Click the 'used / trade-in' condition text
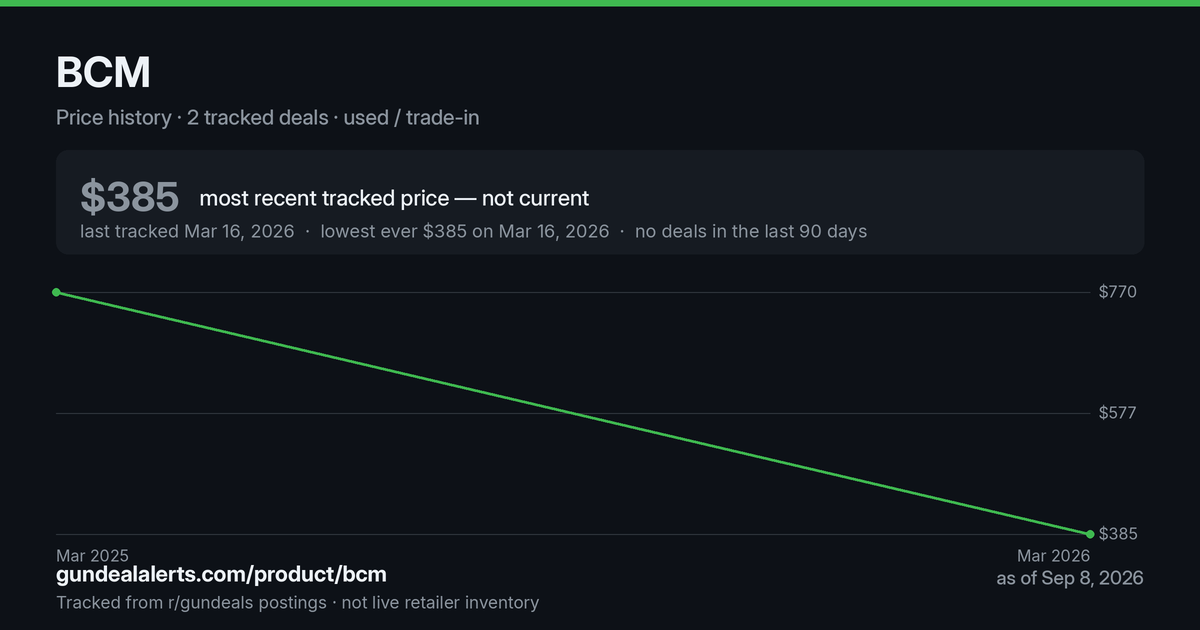This screenshot has height=630, width=1200. tap(411, 117)
